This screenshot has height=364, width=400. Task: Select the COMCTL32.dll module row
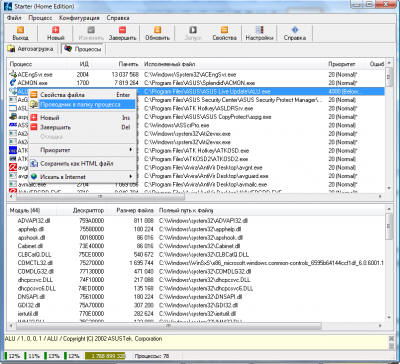point(197,263)
